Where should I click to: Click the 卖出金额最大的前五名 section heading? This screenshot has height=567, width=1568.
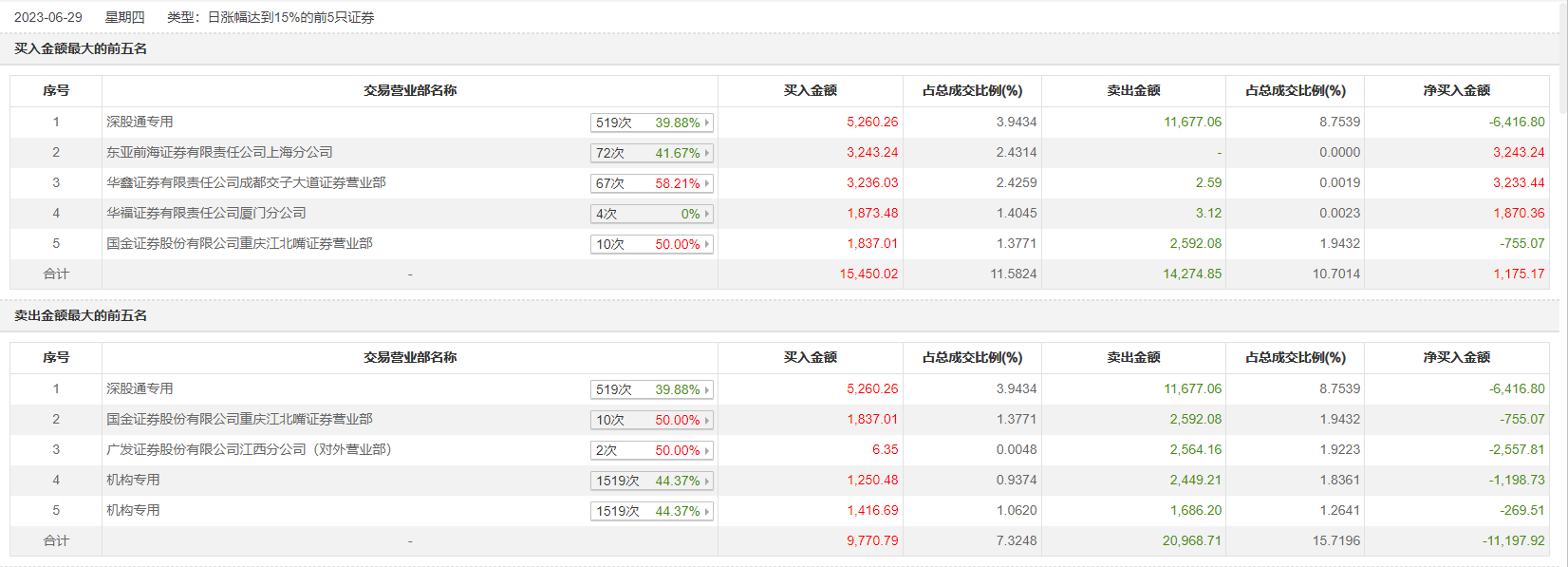(81, 315)
